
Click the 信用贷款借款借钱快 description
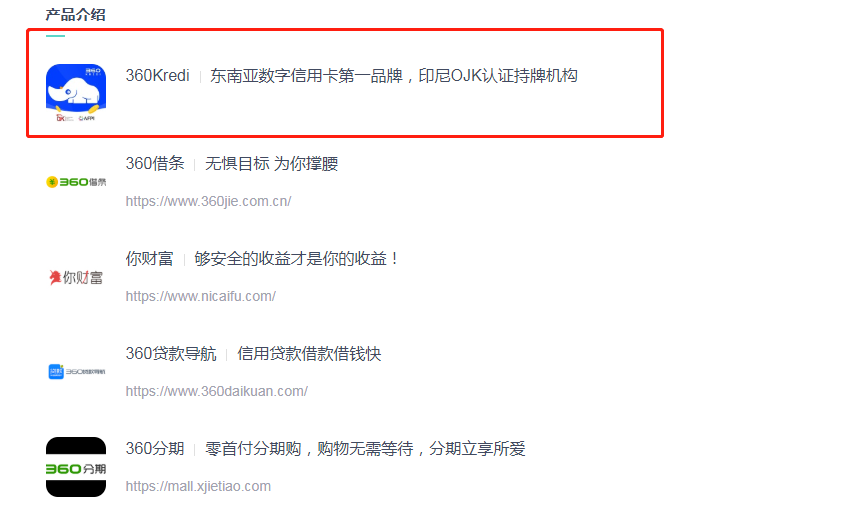click(x=309, y=353)
